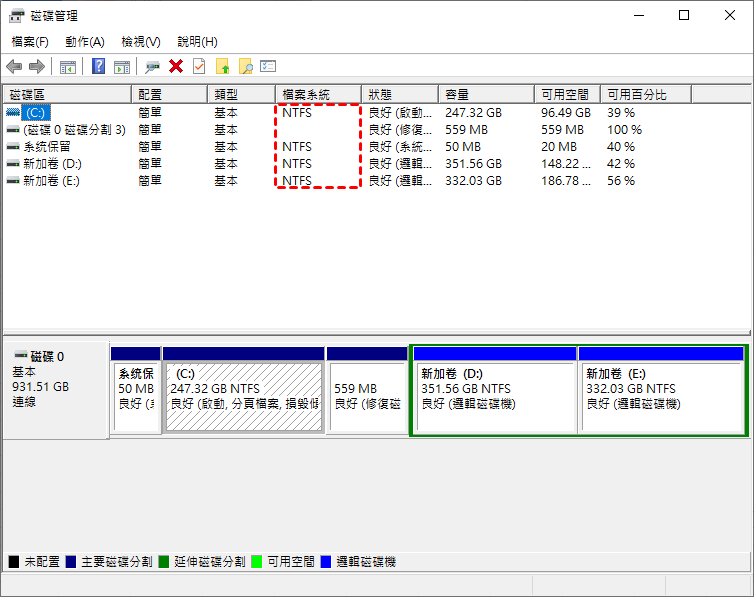Viewport: 754px width, 597px height.
Task: Select the 系統保留 50 MB partition block
Action: click(x=136, y=390)
